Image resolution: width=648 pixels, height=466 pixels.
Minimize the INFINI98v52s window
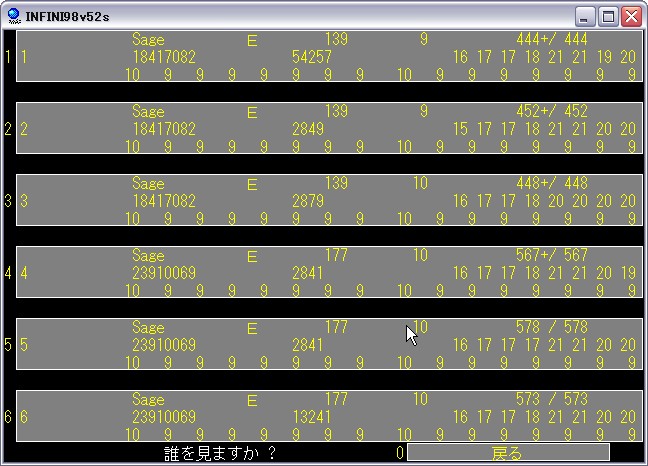click(585, 17)
